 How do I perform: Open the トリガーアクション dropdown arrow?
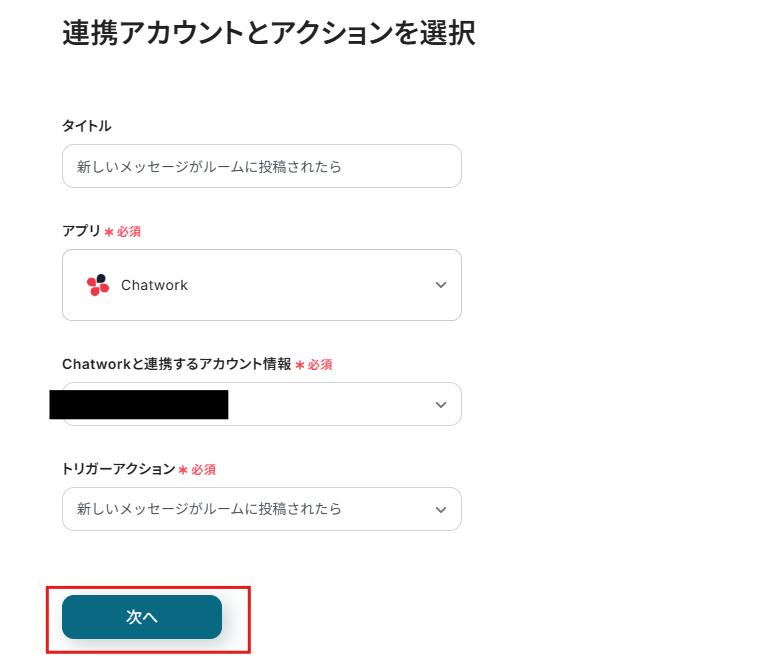441,509
